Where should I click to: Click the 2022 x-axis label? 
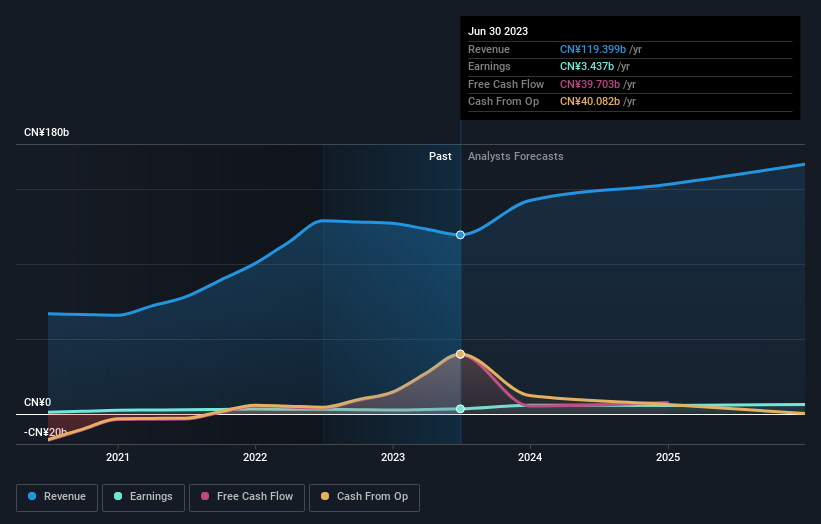click(x=255, y=457)
